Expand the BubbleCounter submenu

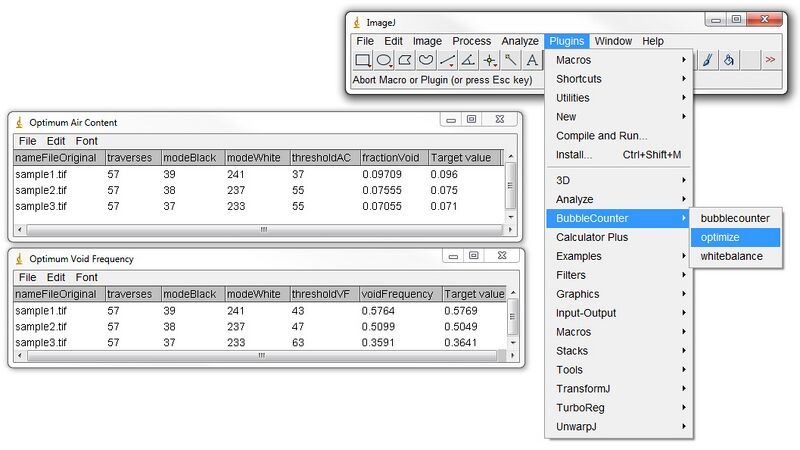point(618,218)
